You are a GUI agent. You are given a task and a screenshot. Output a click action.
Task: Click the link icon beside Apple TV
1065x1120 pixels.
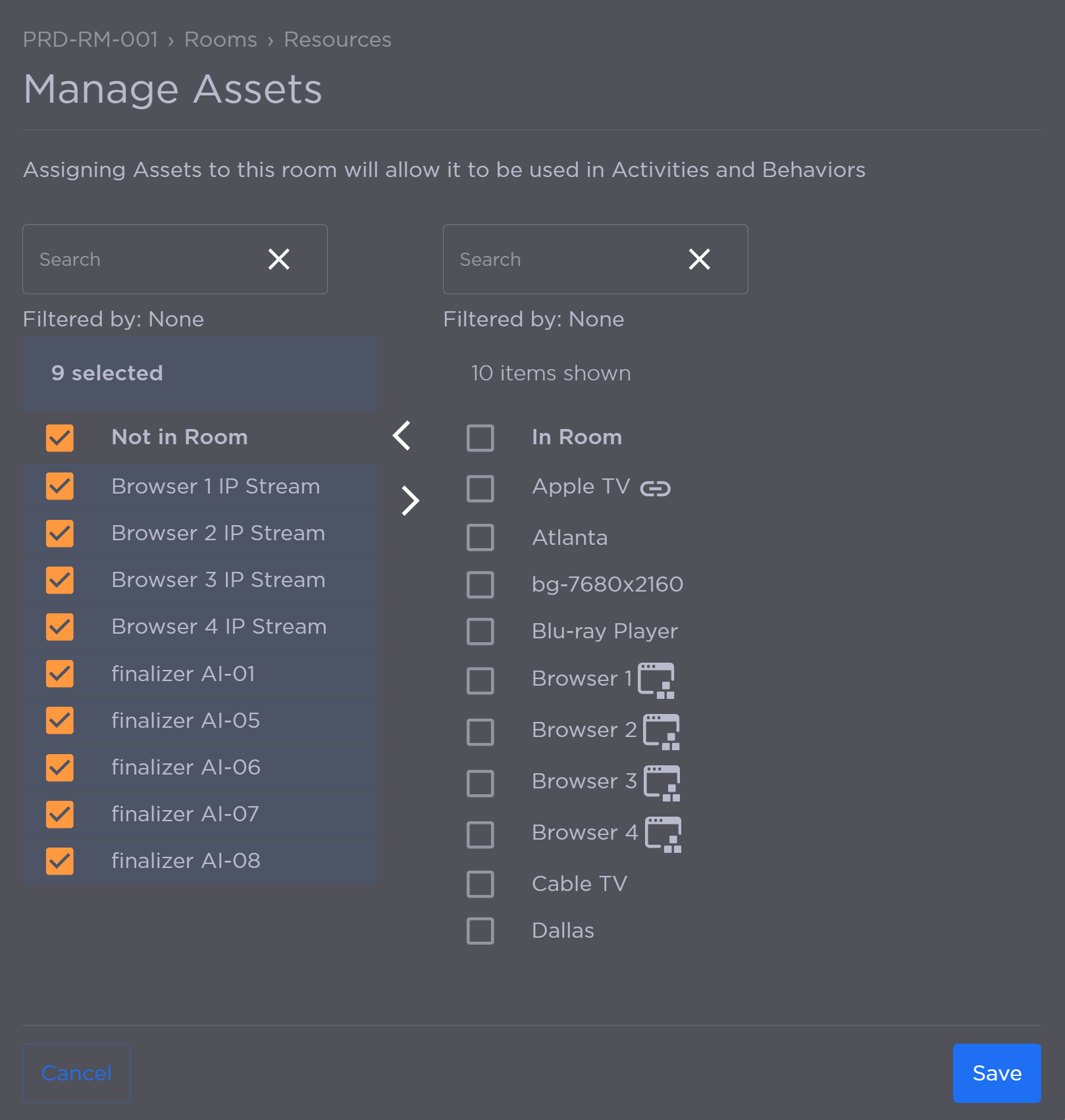656,488
